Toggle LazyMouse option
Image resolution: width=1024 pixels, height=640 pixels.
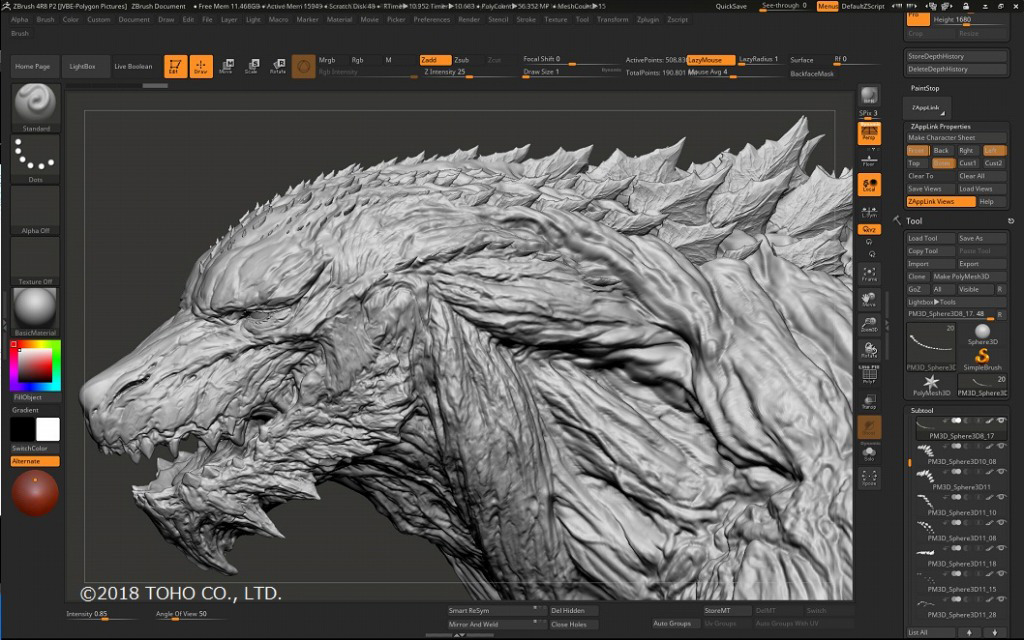[711, 59]
